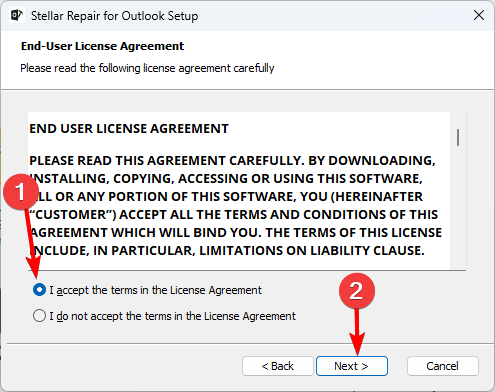
Task: Select 'I do not accept the terms' option
Action: 39,315
